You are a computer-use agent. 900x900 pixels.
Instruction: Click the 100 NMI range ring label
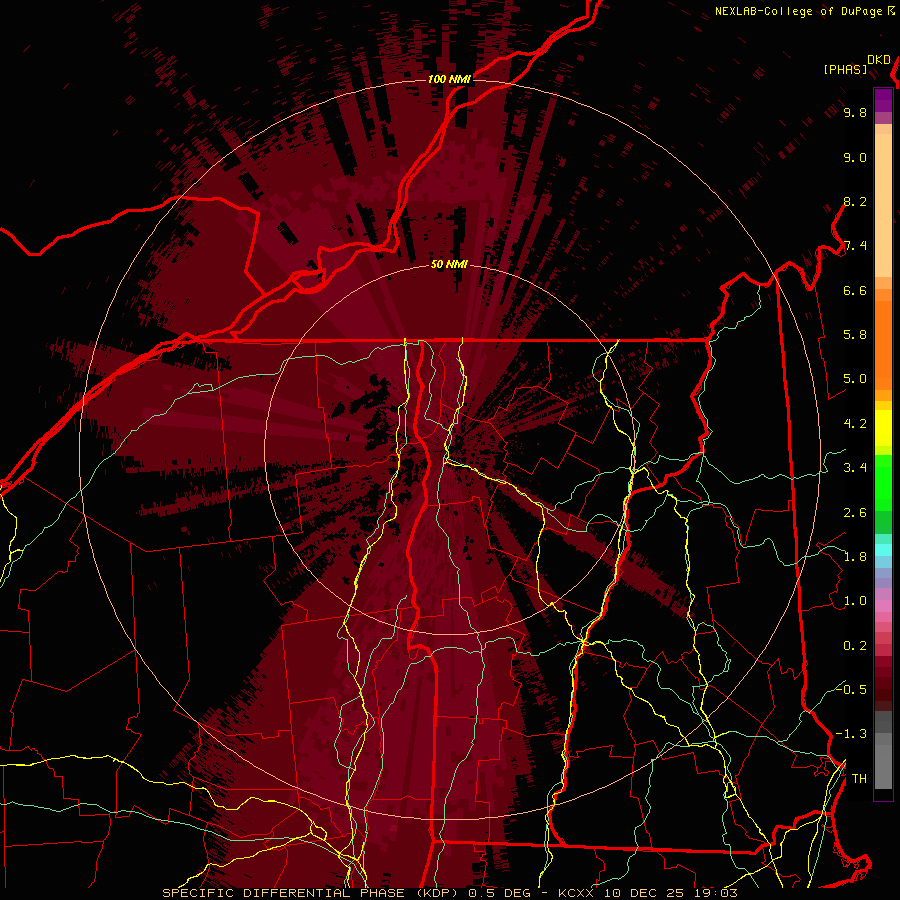449,79
